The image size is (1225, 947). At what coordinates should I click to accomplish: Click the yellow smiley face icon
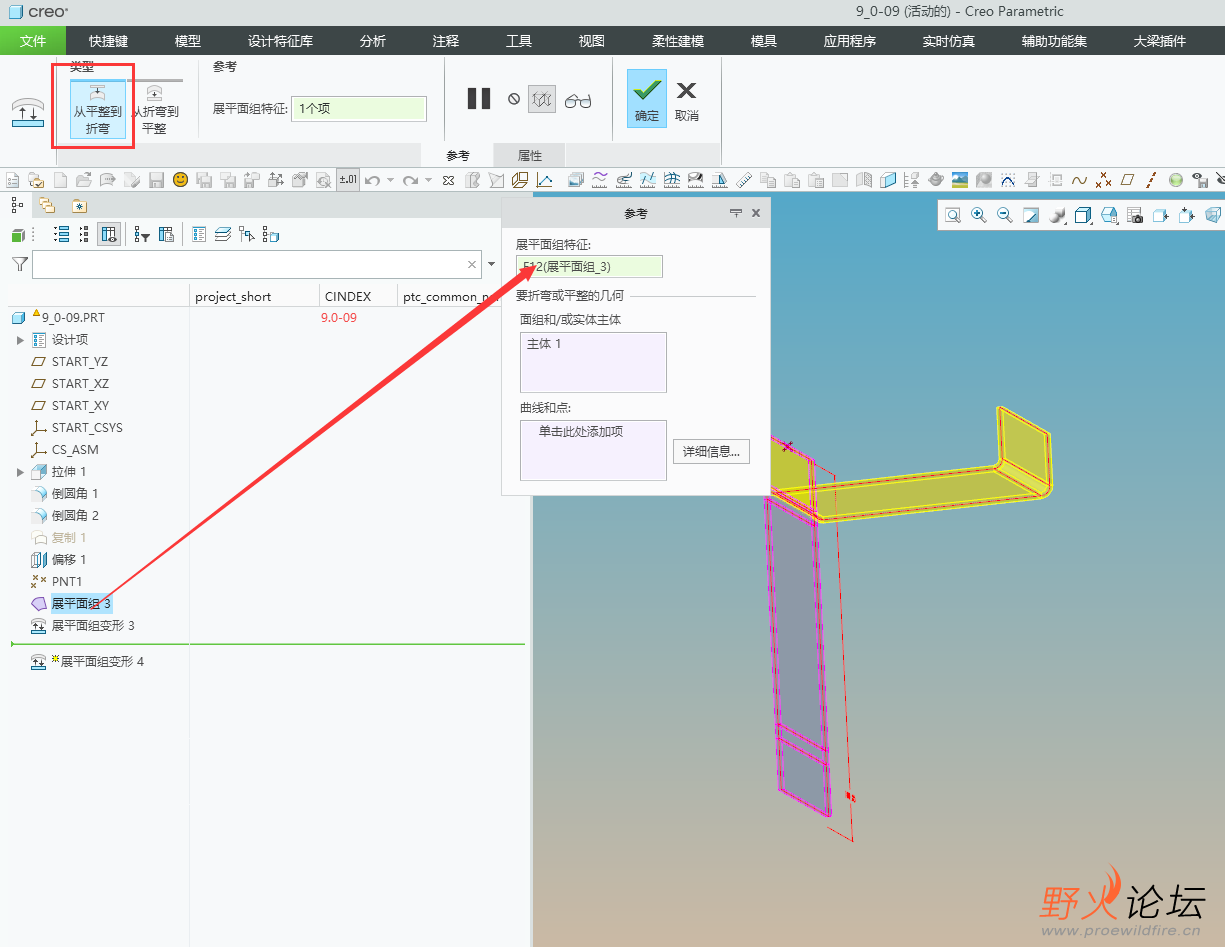(x=180, y=180)
